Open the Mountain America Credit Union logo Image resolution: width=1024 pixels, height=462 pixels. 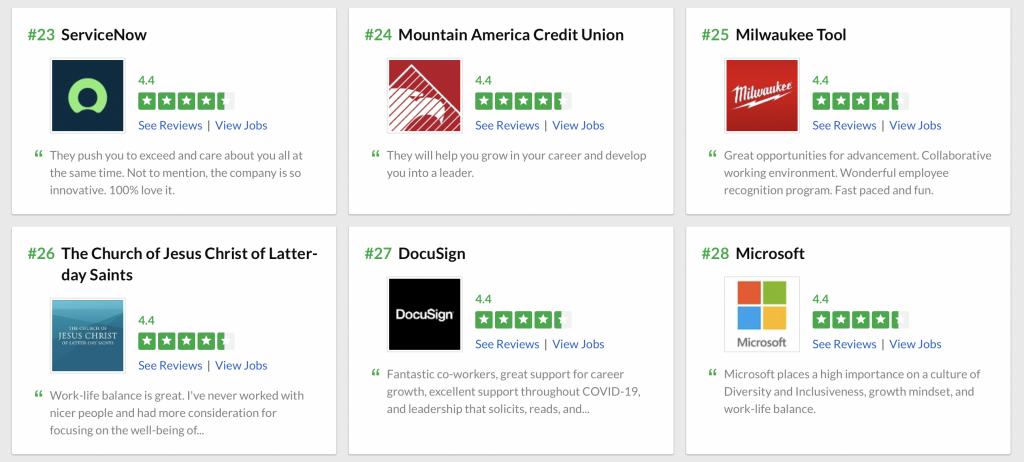(x=424, y=95)
